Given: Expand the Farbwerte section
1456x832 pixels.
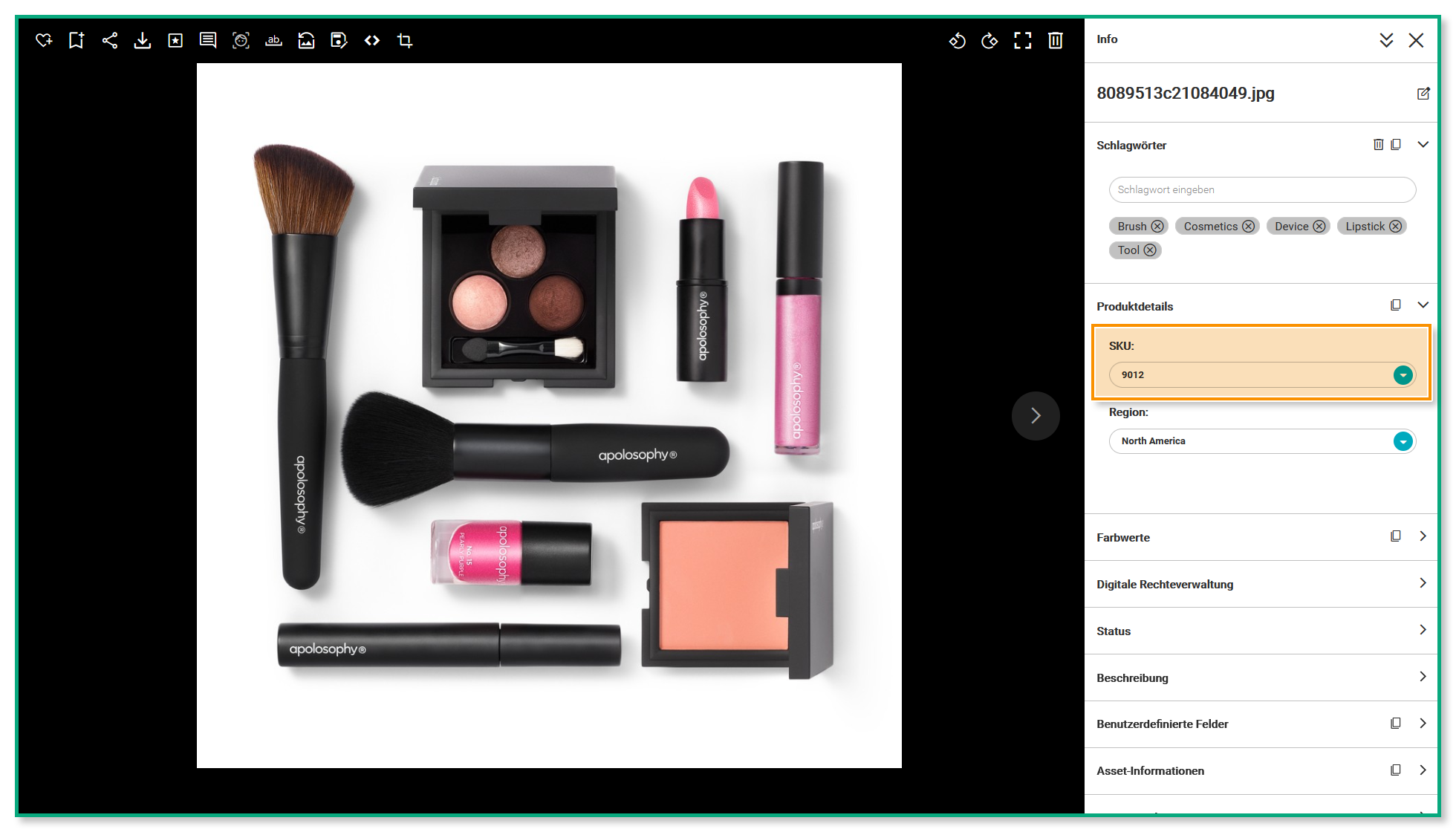Looking at the screenshot, I should click(x=1423, y=536).
